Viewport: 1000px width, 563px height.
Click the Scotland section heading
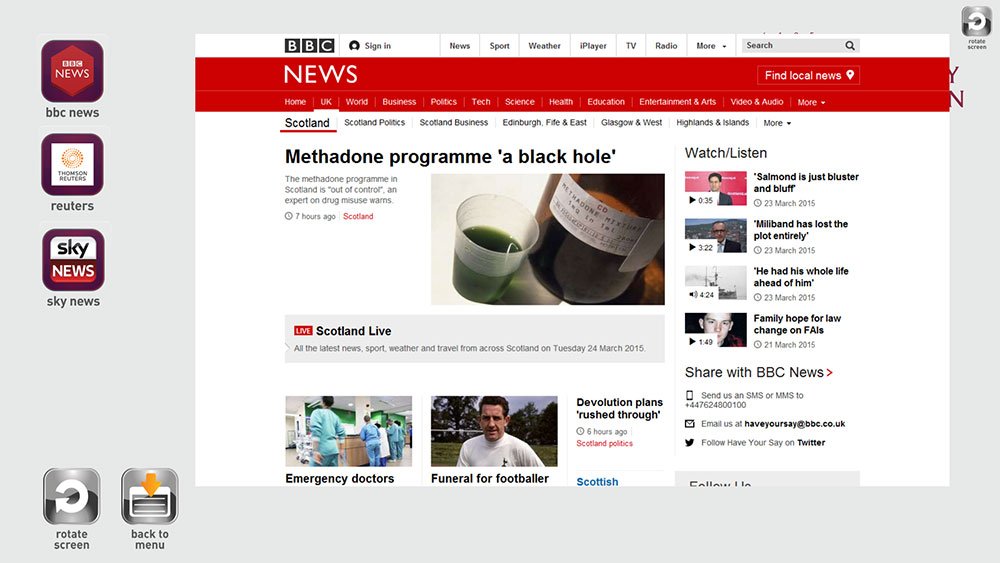point(307,123)
